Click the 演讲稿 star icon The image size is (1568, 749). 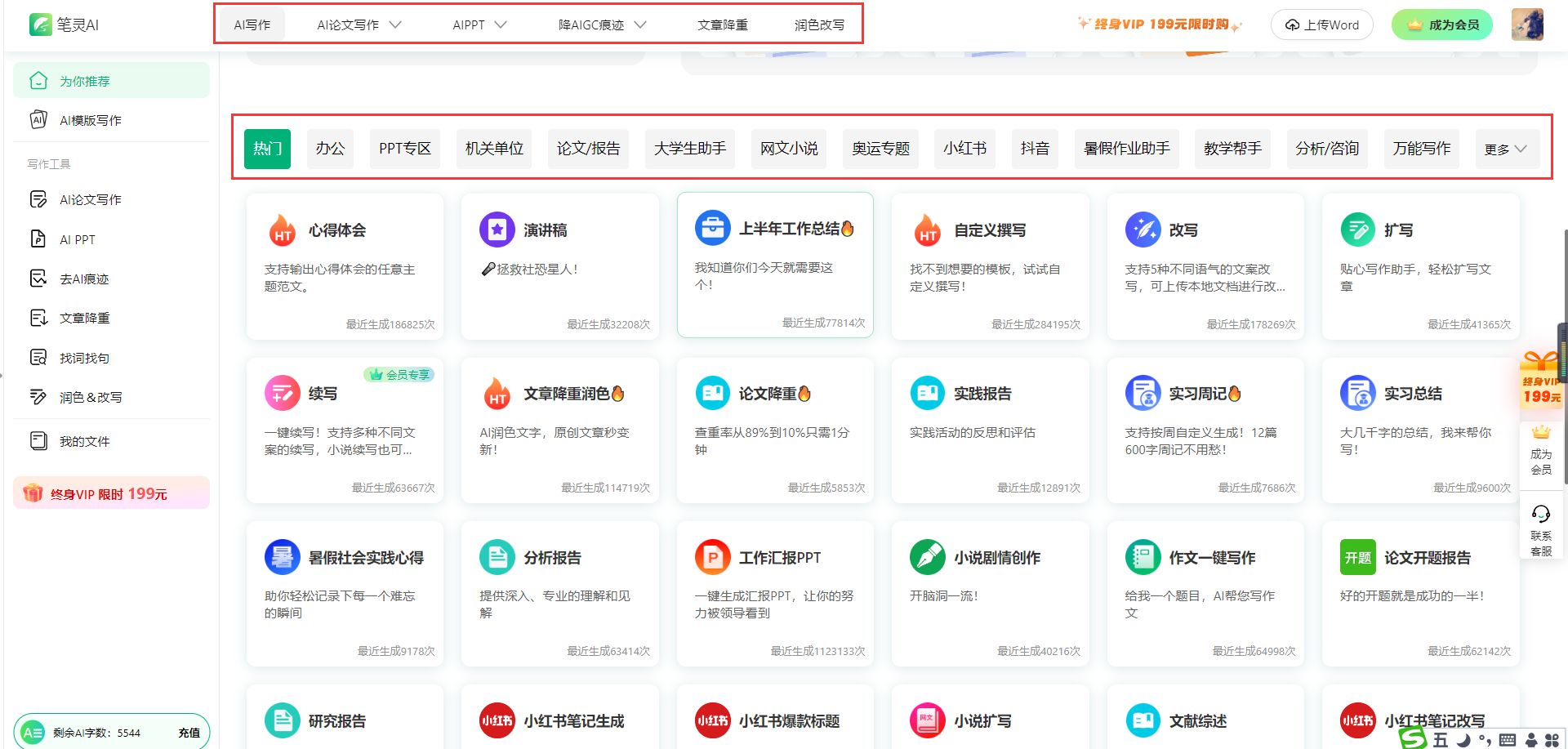coord(497,230)
